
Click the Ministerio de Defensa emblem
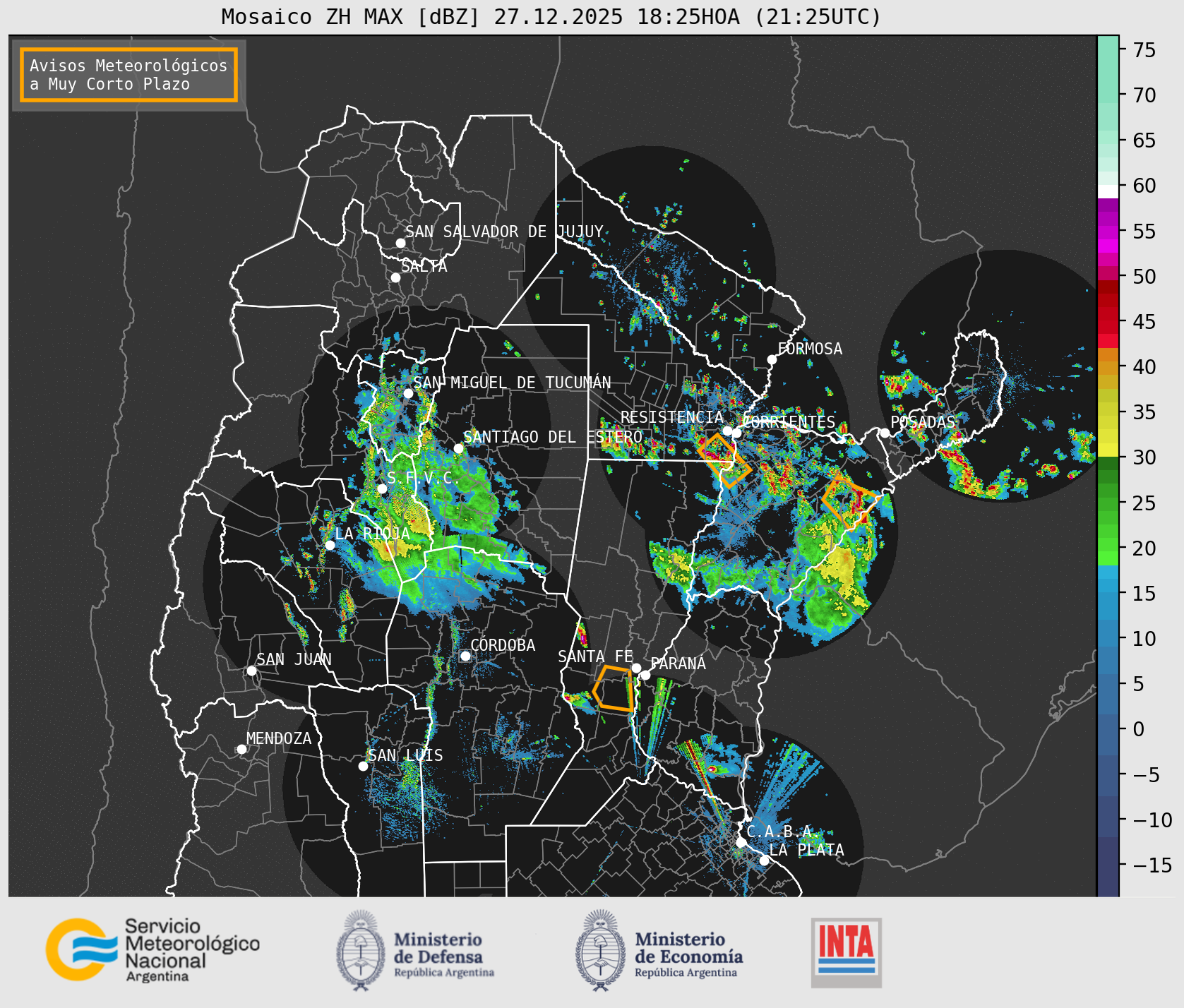point(361,949)
